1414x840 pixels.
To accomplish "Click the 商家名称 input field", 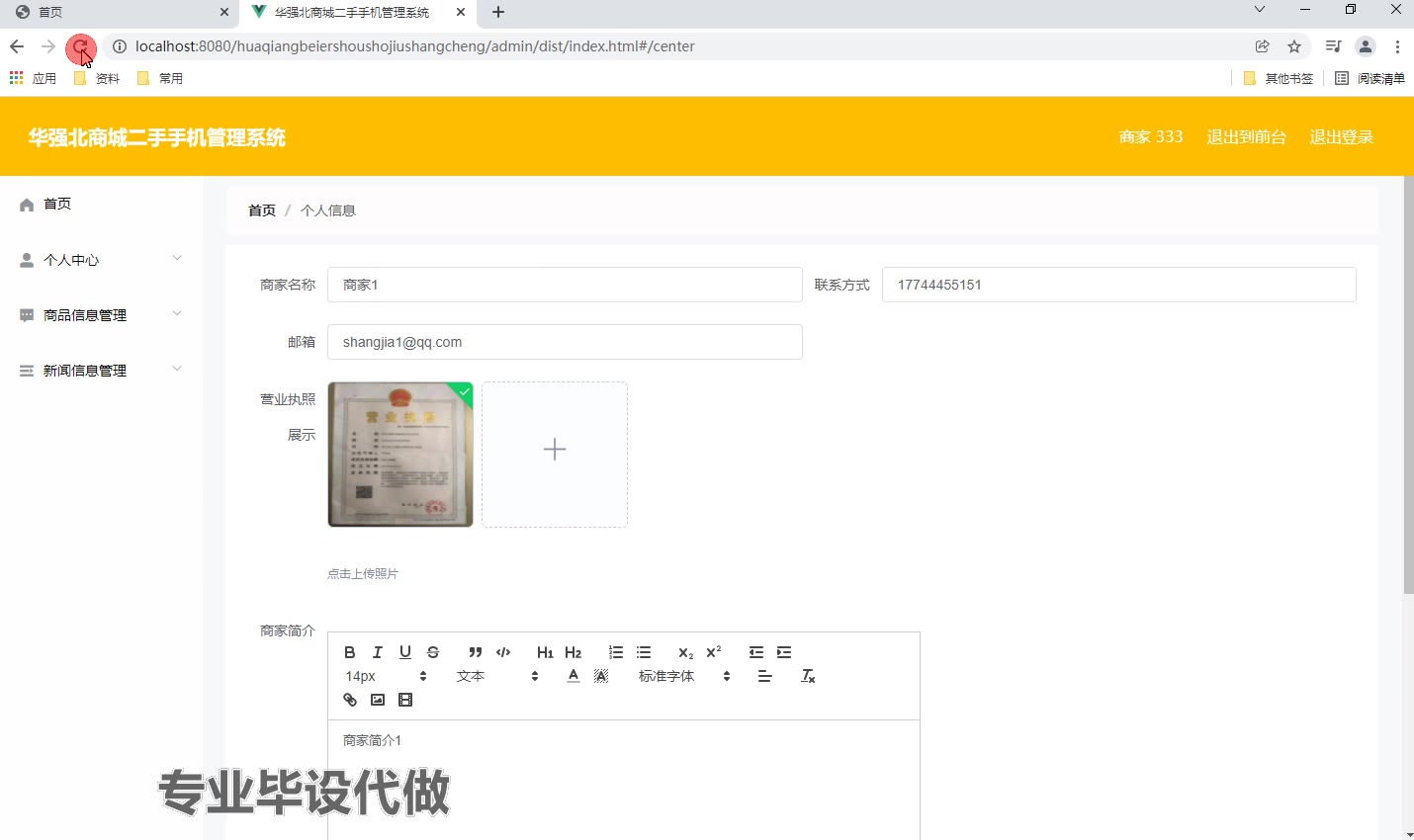I will pos(565,285).
